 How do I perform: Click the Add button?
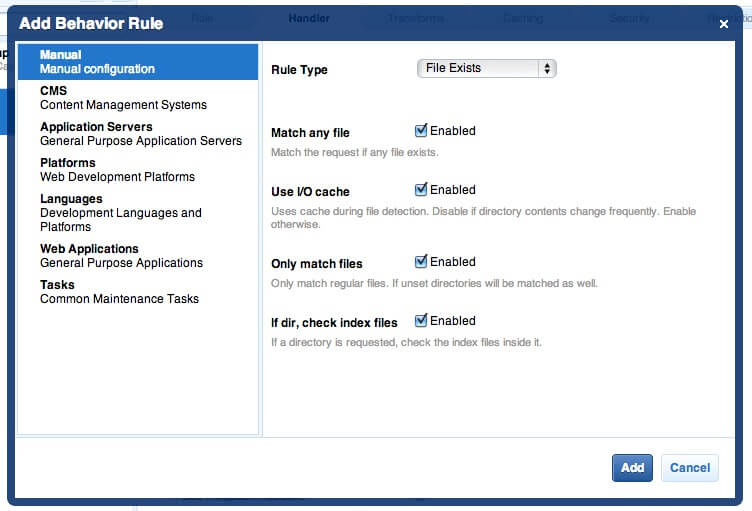click(632, 468)
